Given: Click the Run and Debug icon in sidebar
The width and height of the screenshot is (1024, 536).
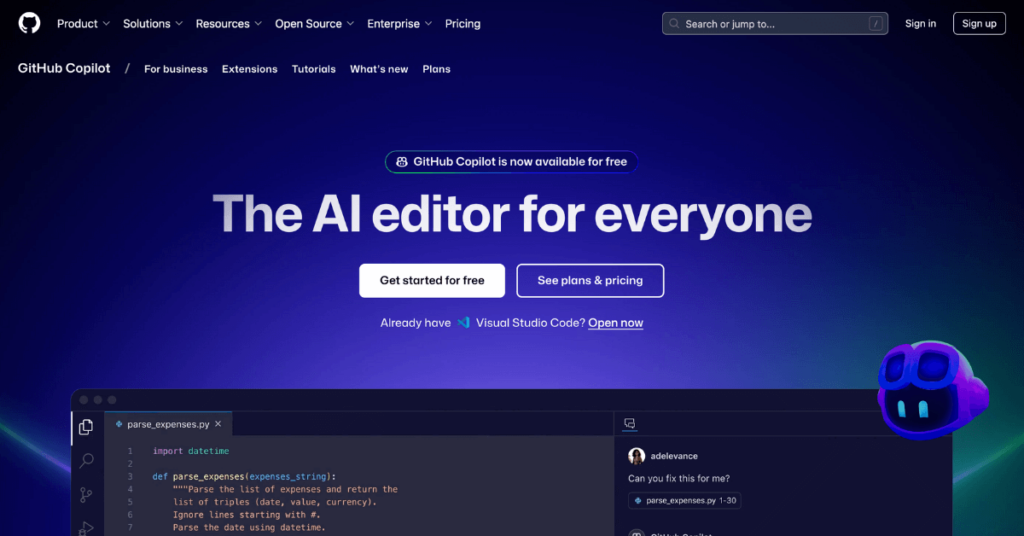Looking at the screenshot, I should click(x=86, y=528).
